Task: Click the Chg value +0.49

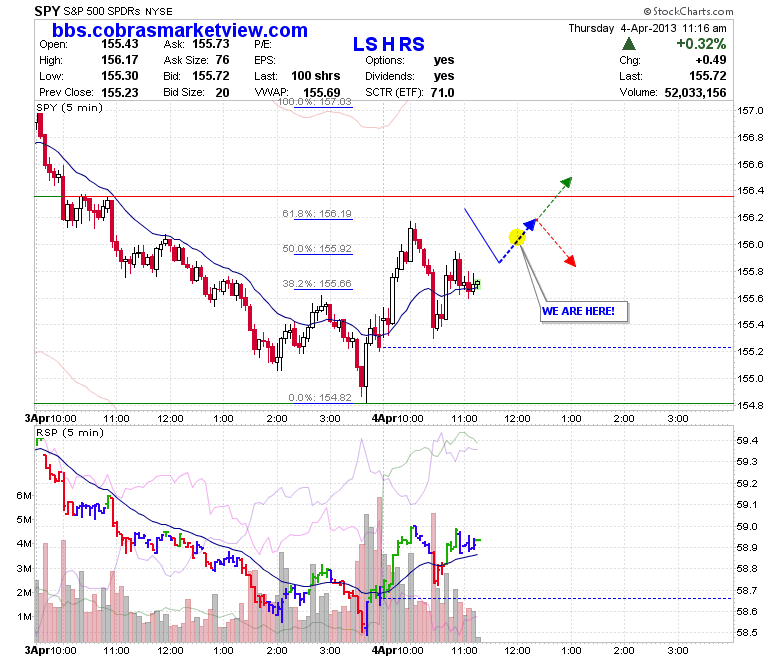Action: 711,60
